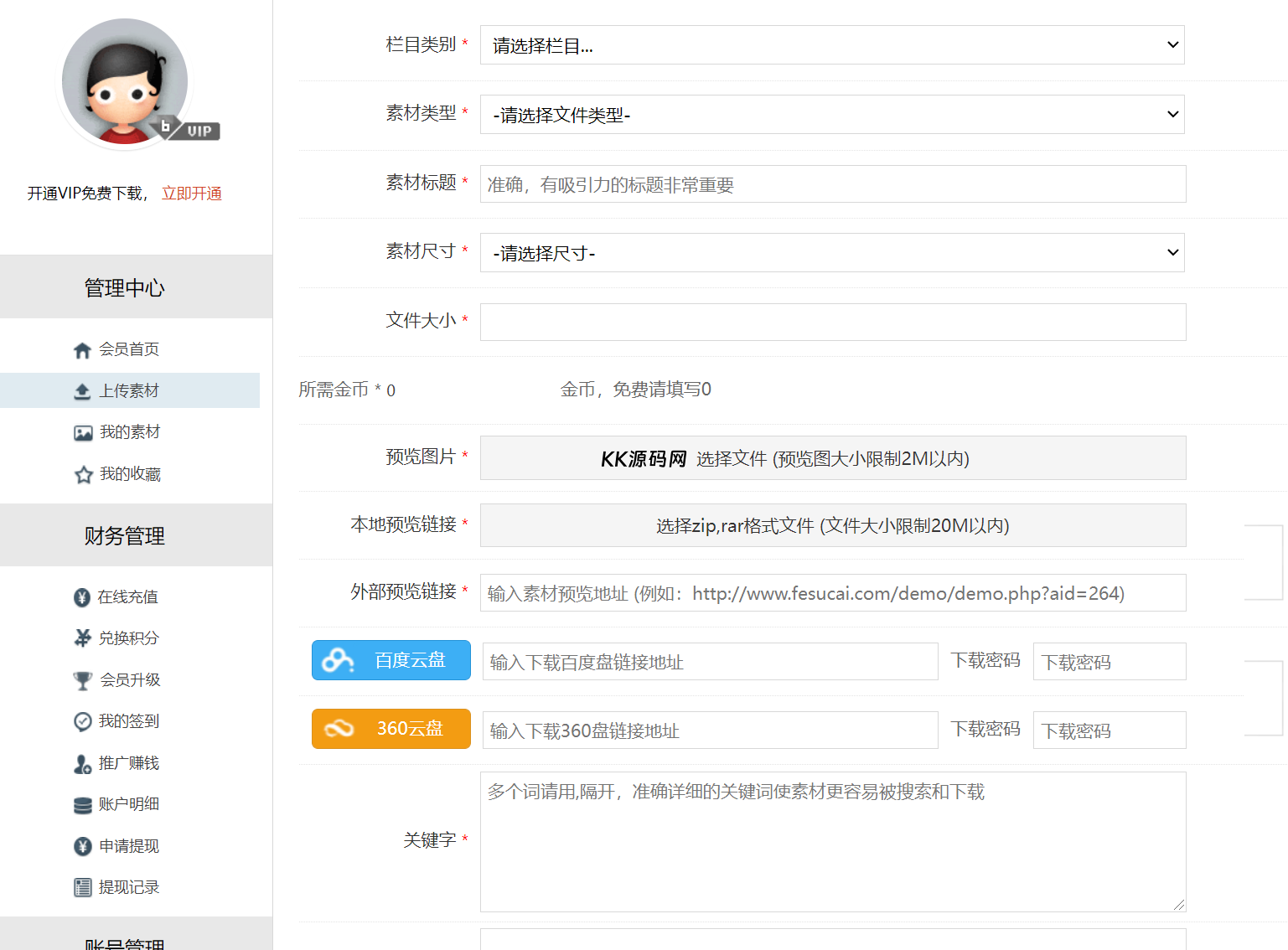Click the star icon beside 我的收藏
The image size is (1288, 950).
point(83,475)
